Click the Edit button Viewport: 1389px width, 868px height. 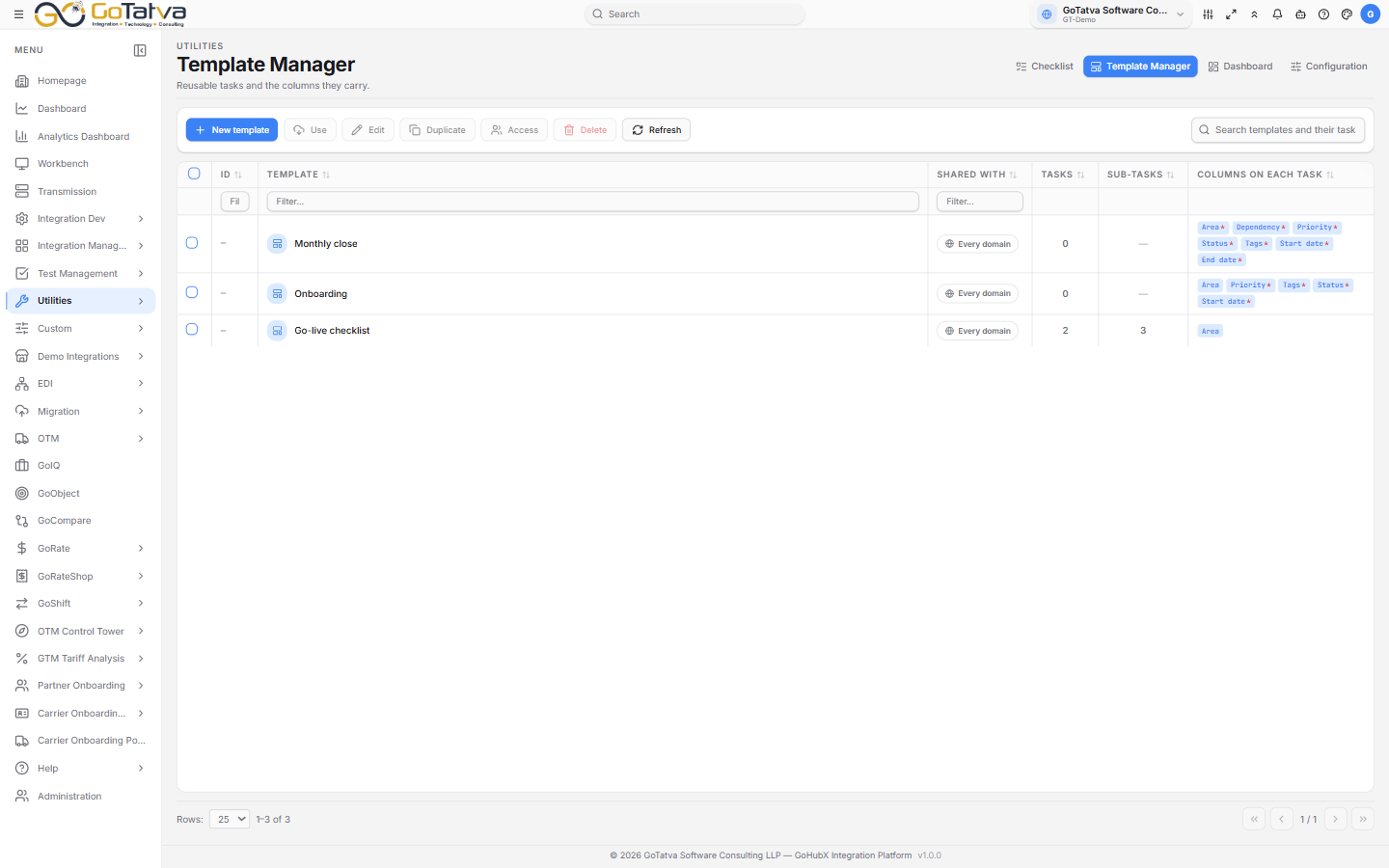pyautogui.click(x=368, y=130)
